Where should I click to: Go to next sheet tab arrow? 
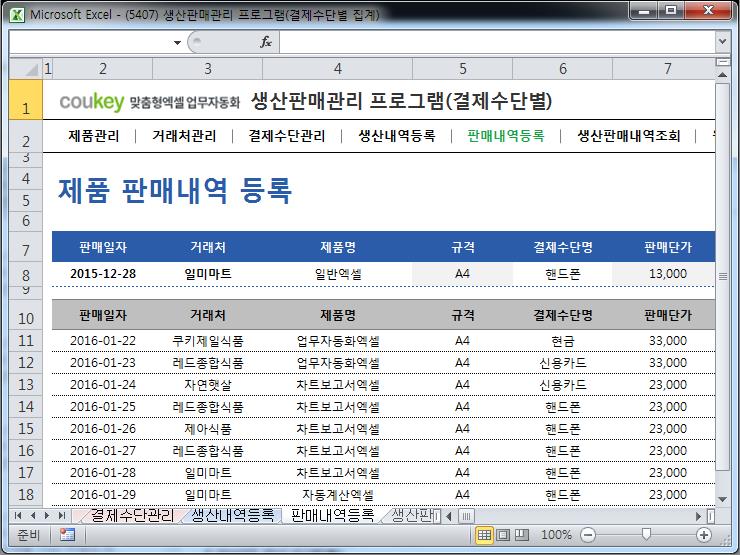pos(47,515)
